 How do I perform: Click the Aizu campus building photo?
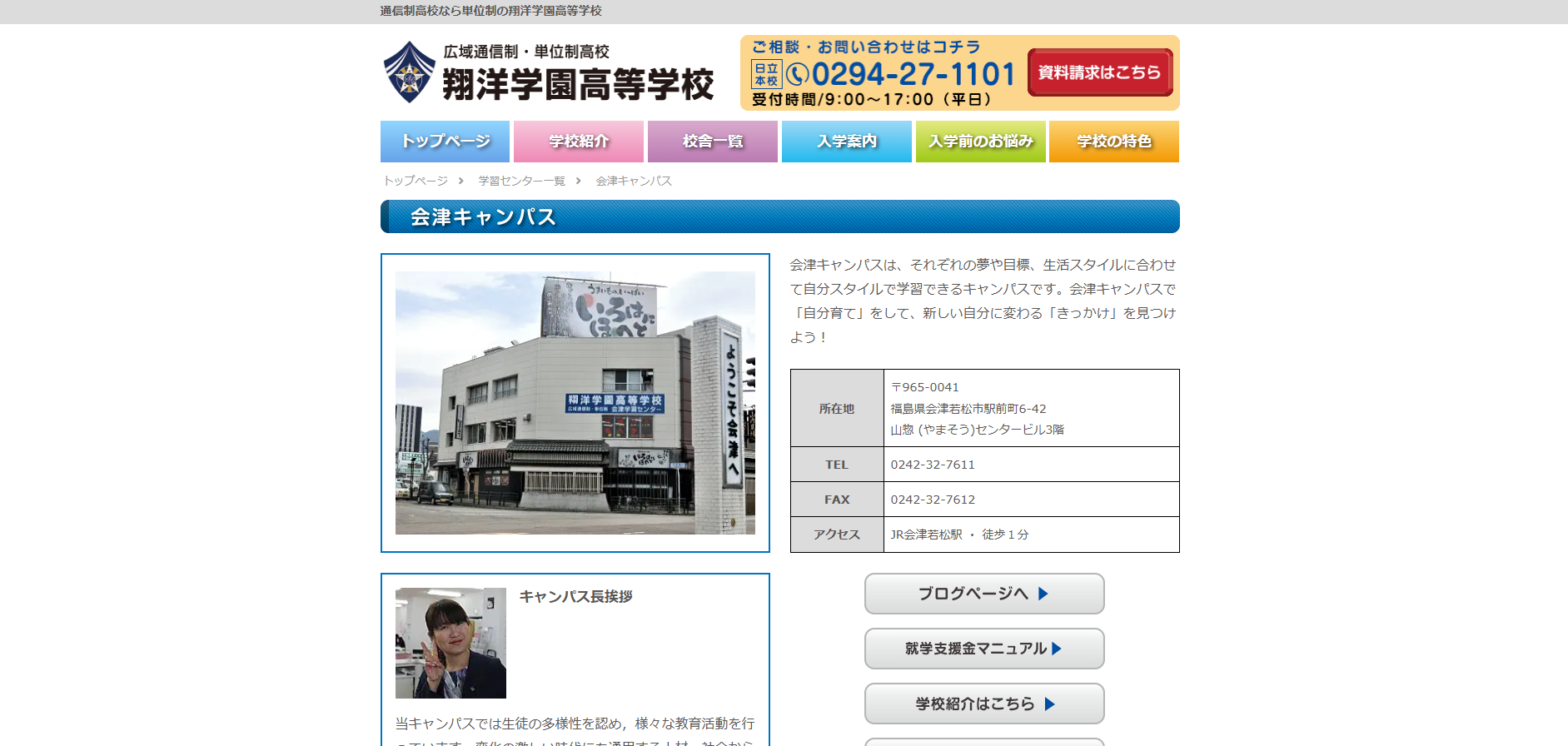tap(575, 403)
